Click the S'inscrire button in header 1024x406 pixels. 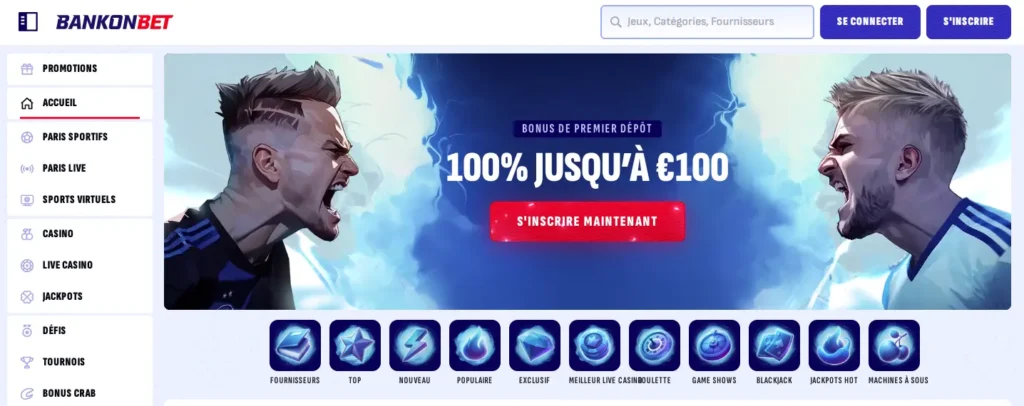pyautogui.click(x=968, y=22)
